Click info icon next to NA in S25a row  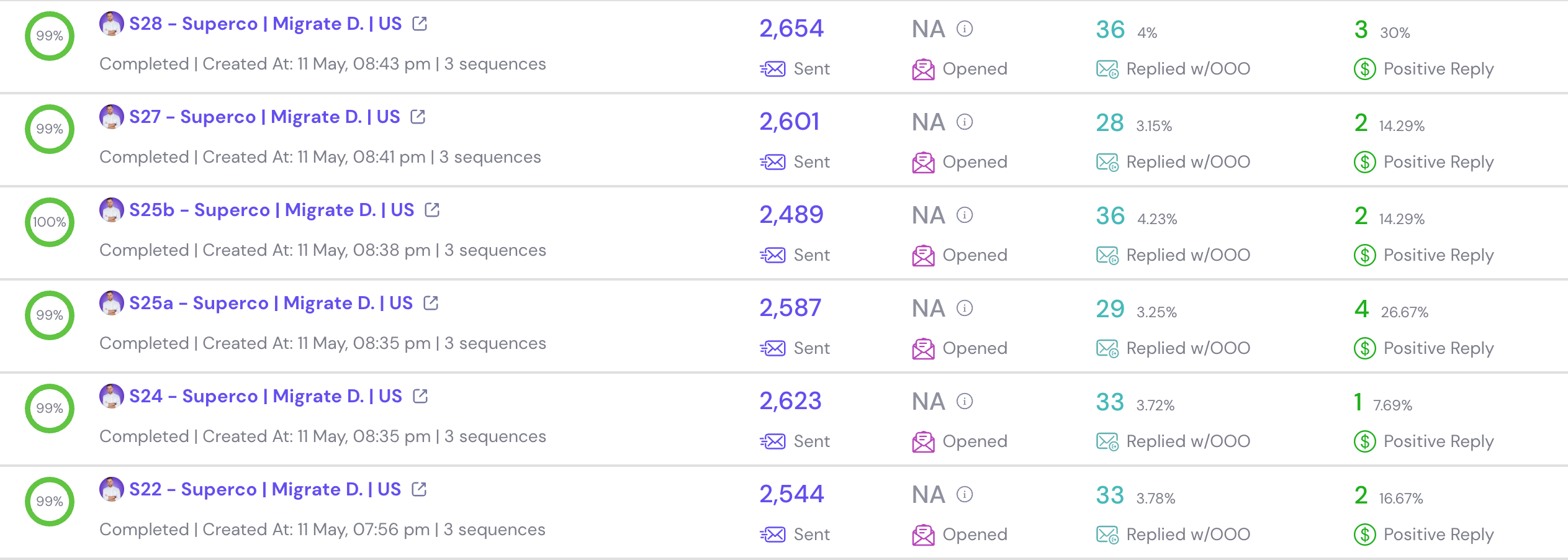(965, 308)
